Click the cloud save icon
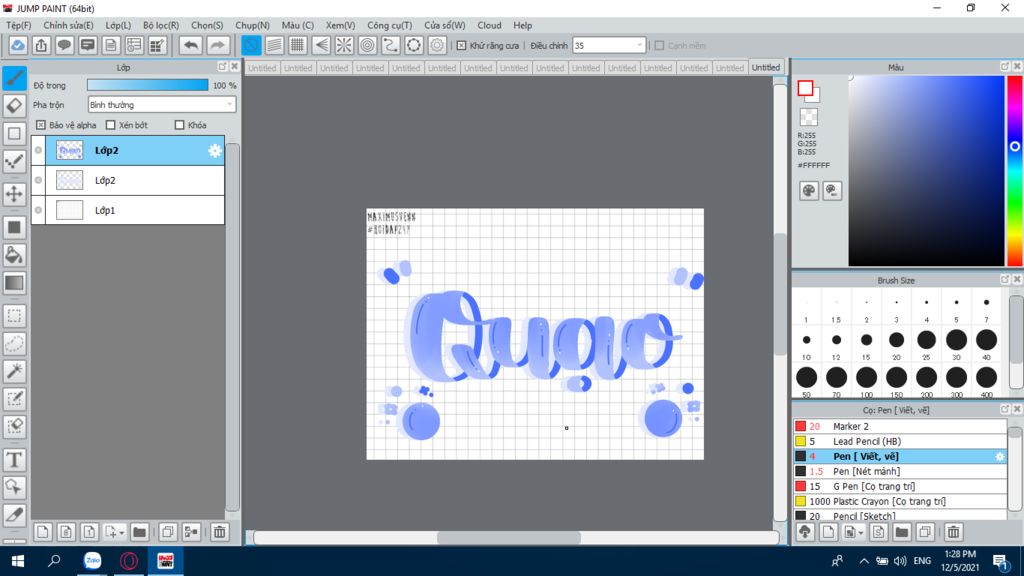The width and height of the screenshot is (1024, 576). click(x=18, y=45)
